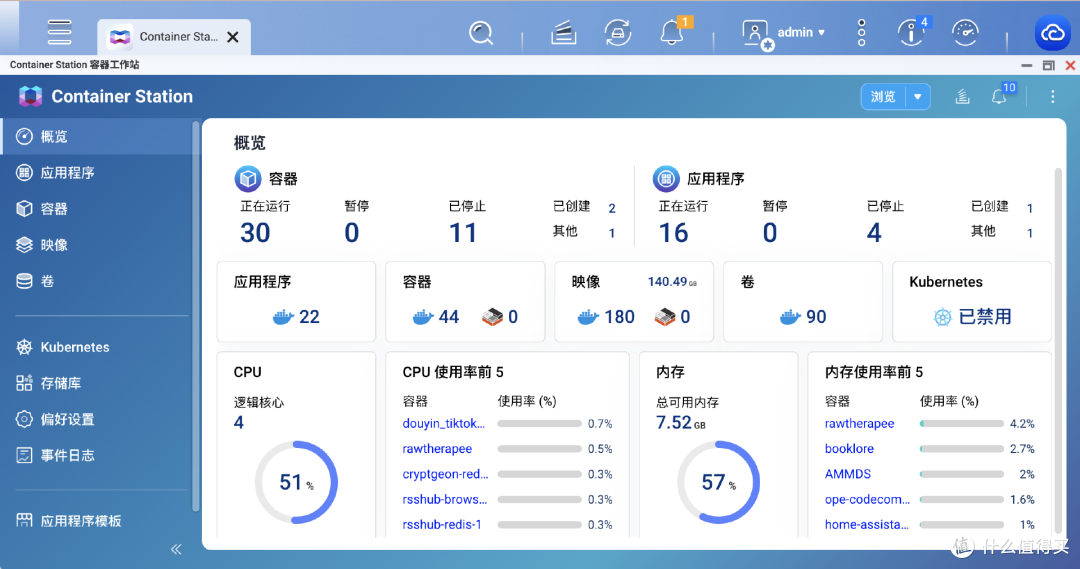The image size is (1080, 569).
Task: Click the 140.49 GB image size value
Action: [672, 282]
